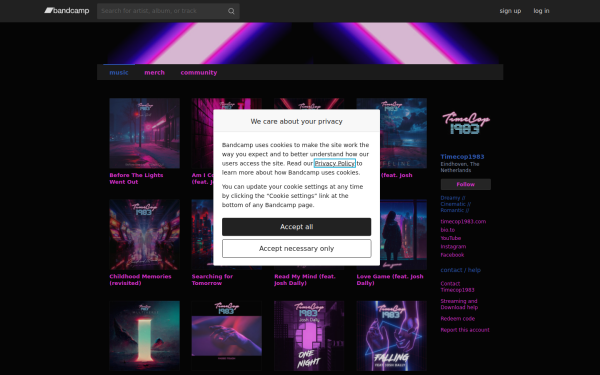Click the search magnifier icon
Screen dimensions: 600x375
[231, 11]
